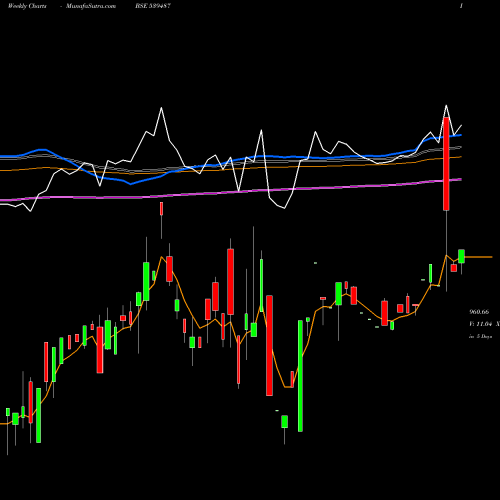Click the volume text 'V: 11.04'
Image resolution: width=500 pixels, height=500 pixels.
pyautogui.click(x=481, y=324)
